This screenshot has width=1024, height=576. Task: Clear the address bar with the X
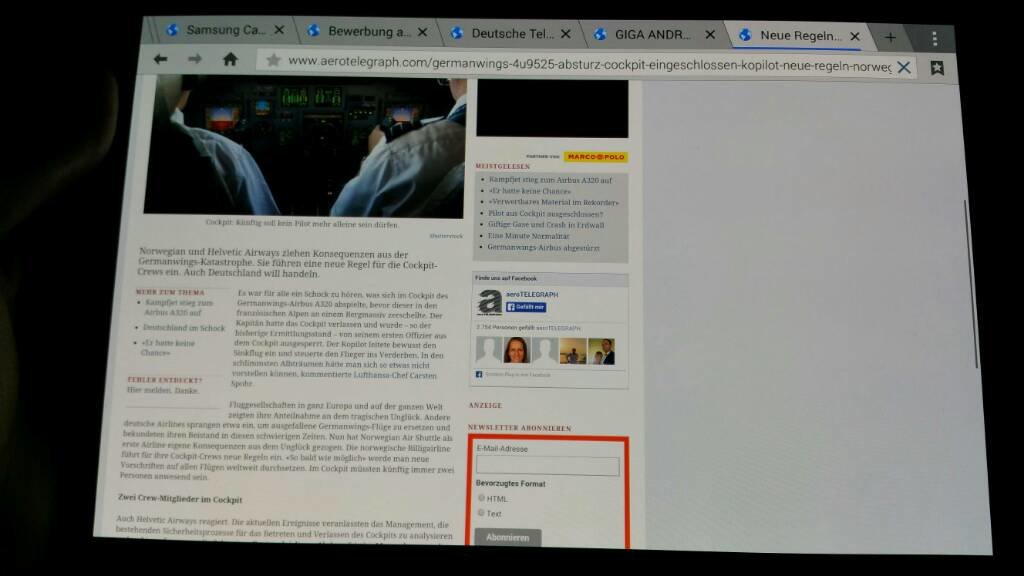(x=904, y=67)
